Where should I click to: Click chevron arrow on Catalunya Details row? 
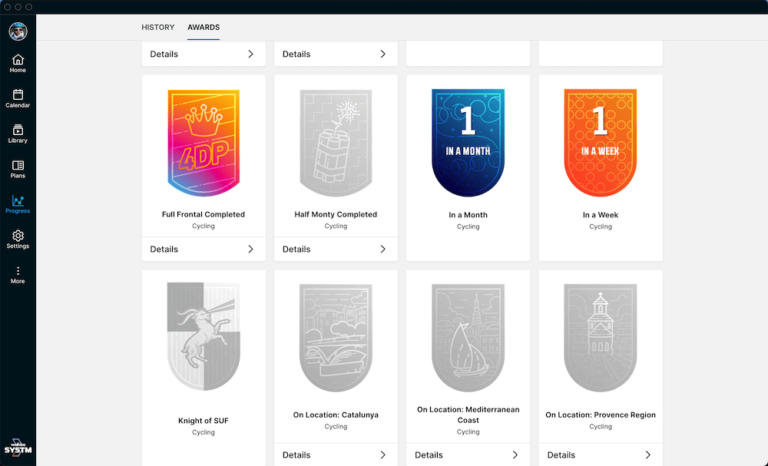pos(383,455)
